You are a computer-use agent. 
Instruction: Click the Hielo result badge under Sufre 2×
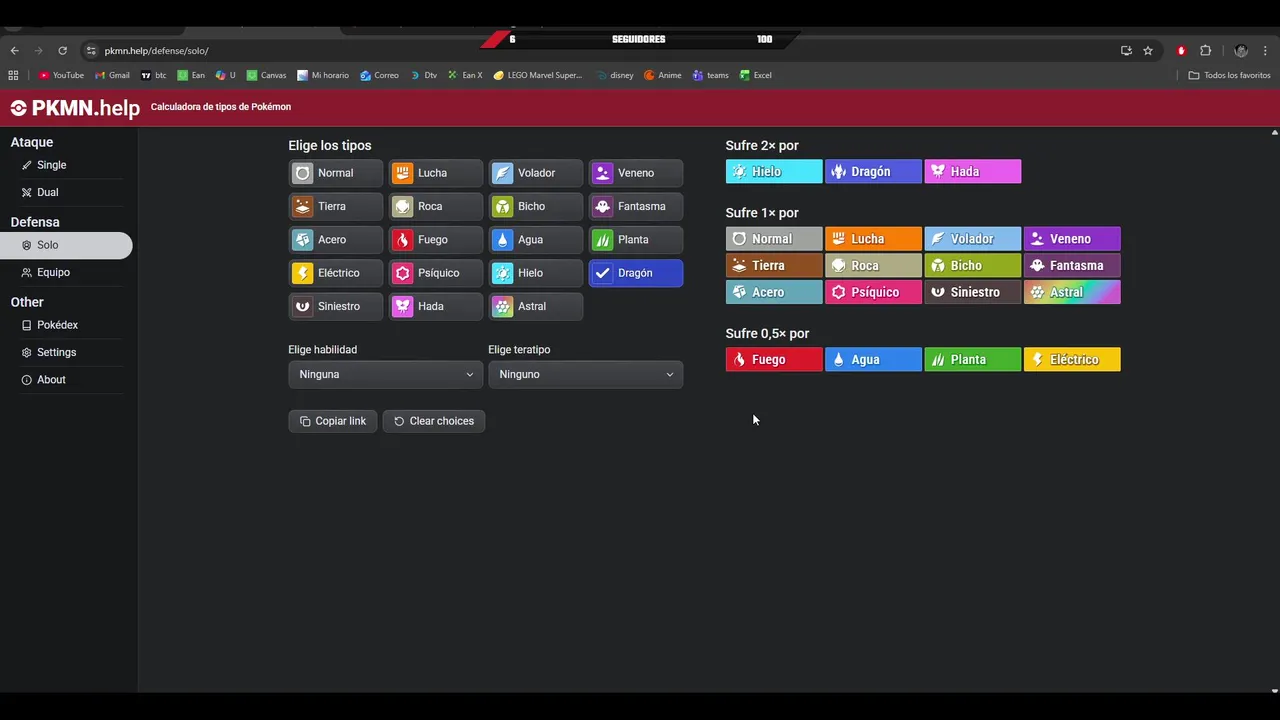tap(774, 172)
